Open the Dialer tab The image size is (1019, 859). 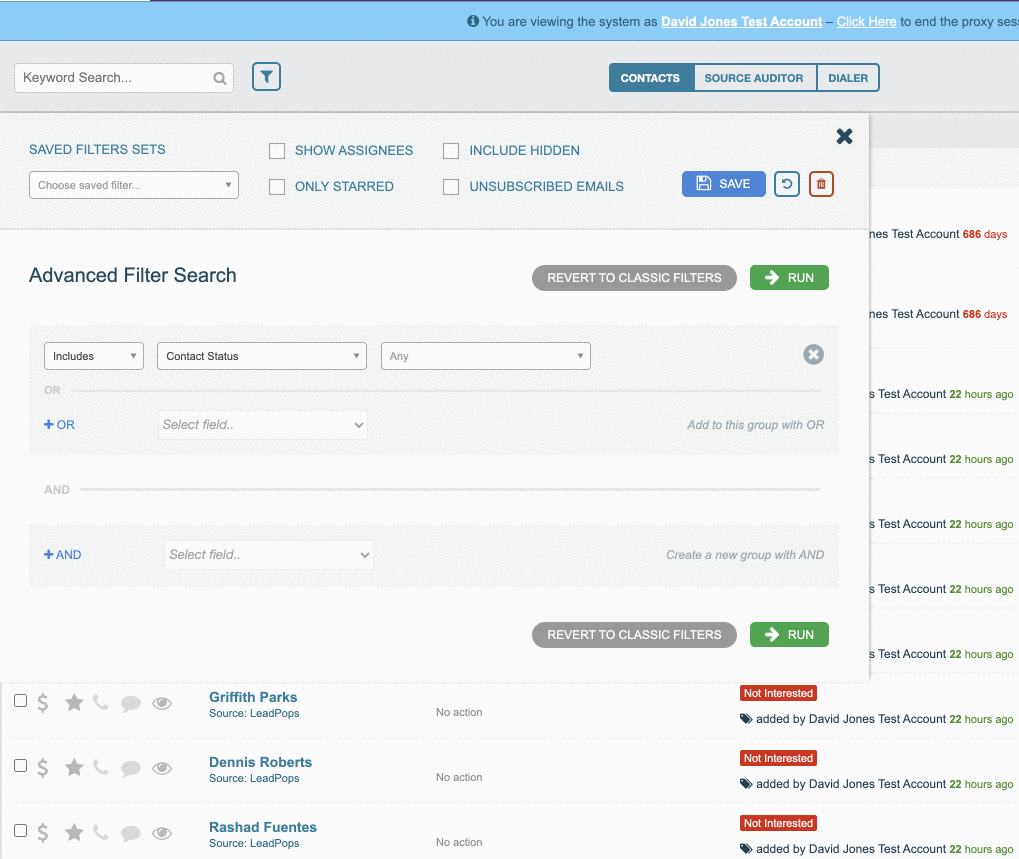coord(848,78)
